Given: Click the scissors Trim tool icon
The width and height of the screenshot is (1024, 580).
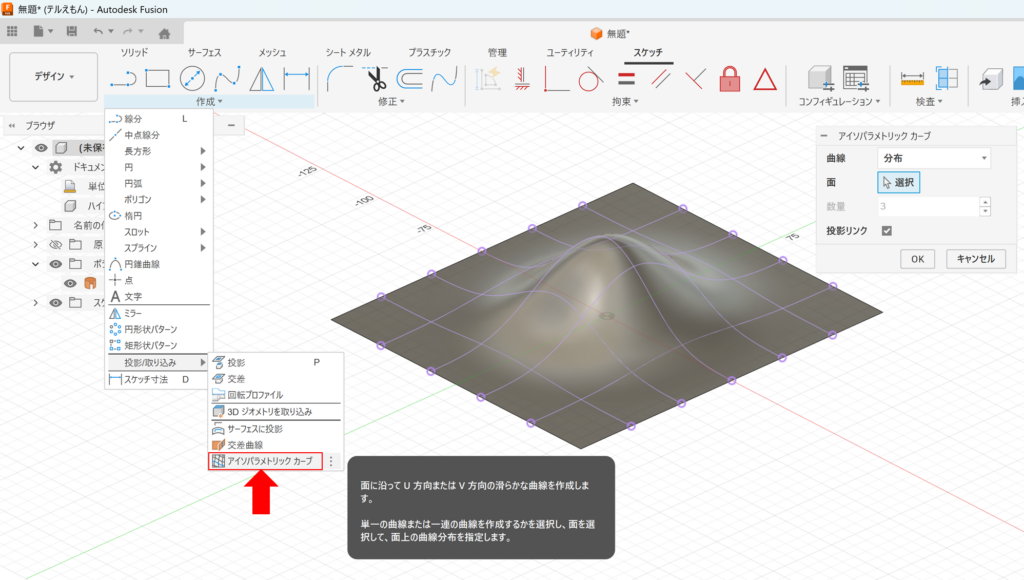Looking at the screenshot, I should 376,78.
